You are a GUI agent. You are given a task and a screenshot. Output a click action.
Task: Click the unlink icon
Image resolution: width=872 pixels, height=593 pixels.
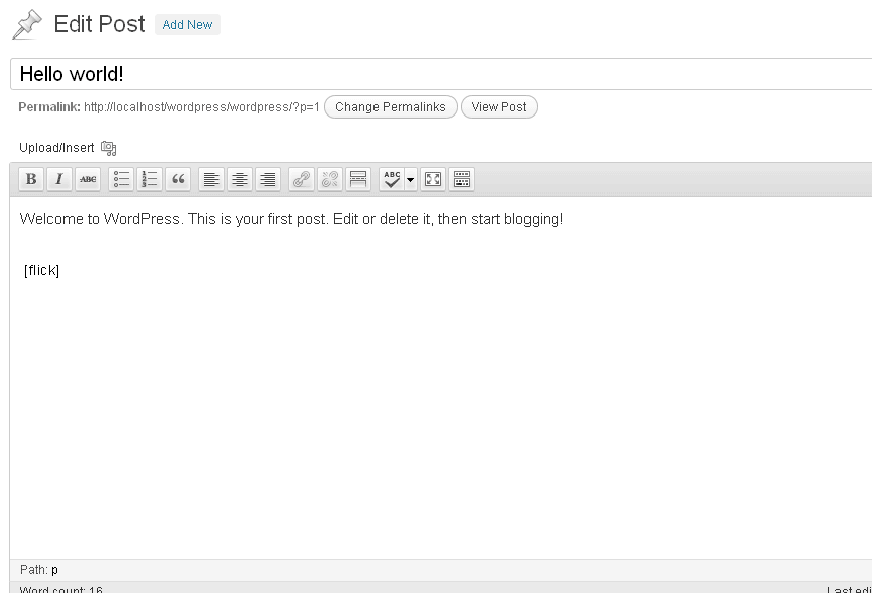coord(330,179)
